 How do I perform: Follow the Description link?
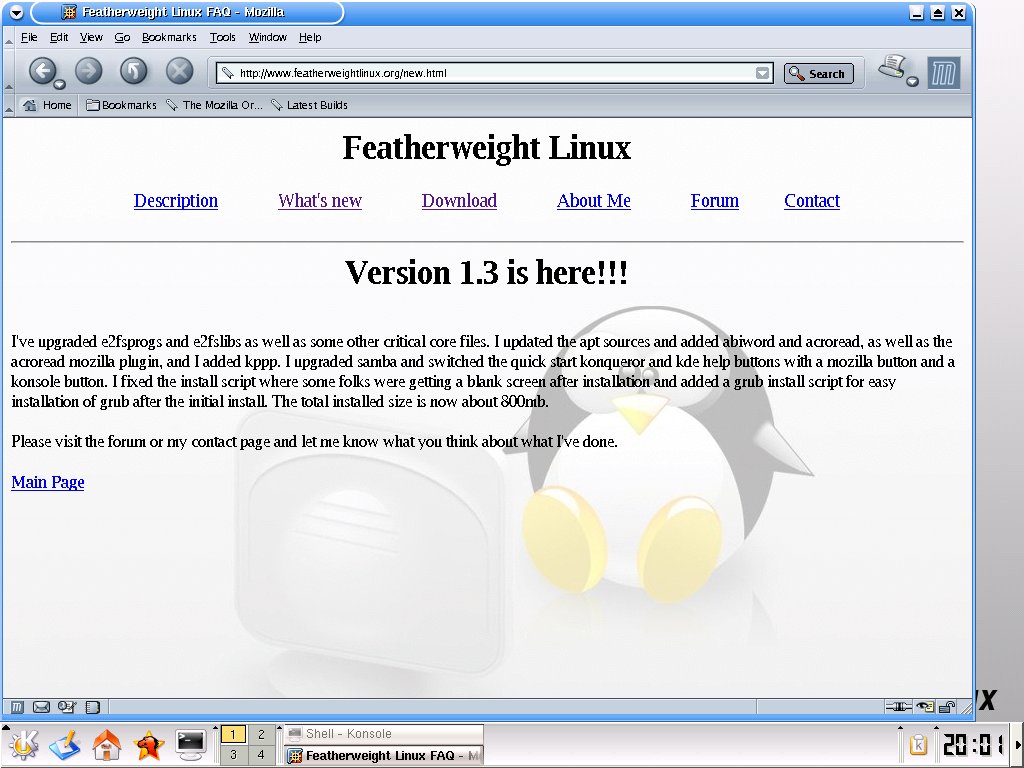[176, 200]
